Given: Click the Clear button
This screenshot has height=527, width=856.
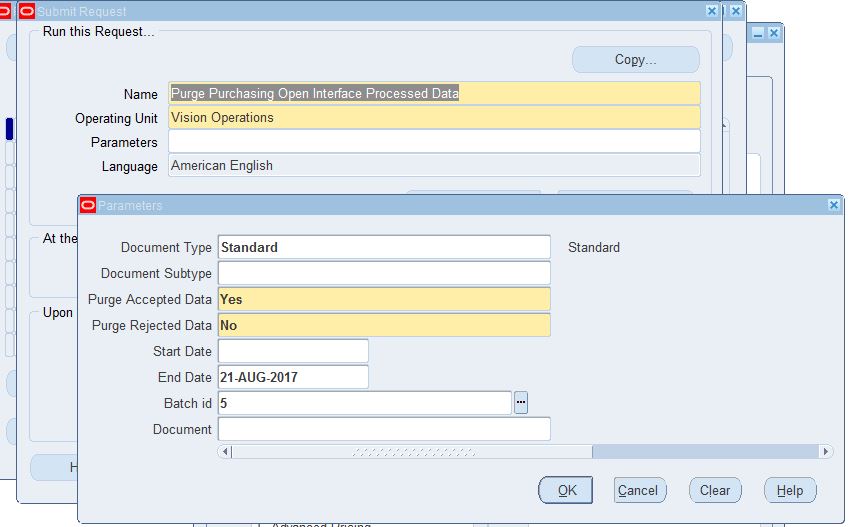Looking at the screenshot, I should [715, 490].
